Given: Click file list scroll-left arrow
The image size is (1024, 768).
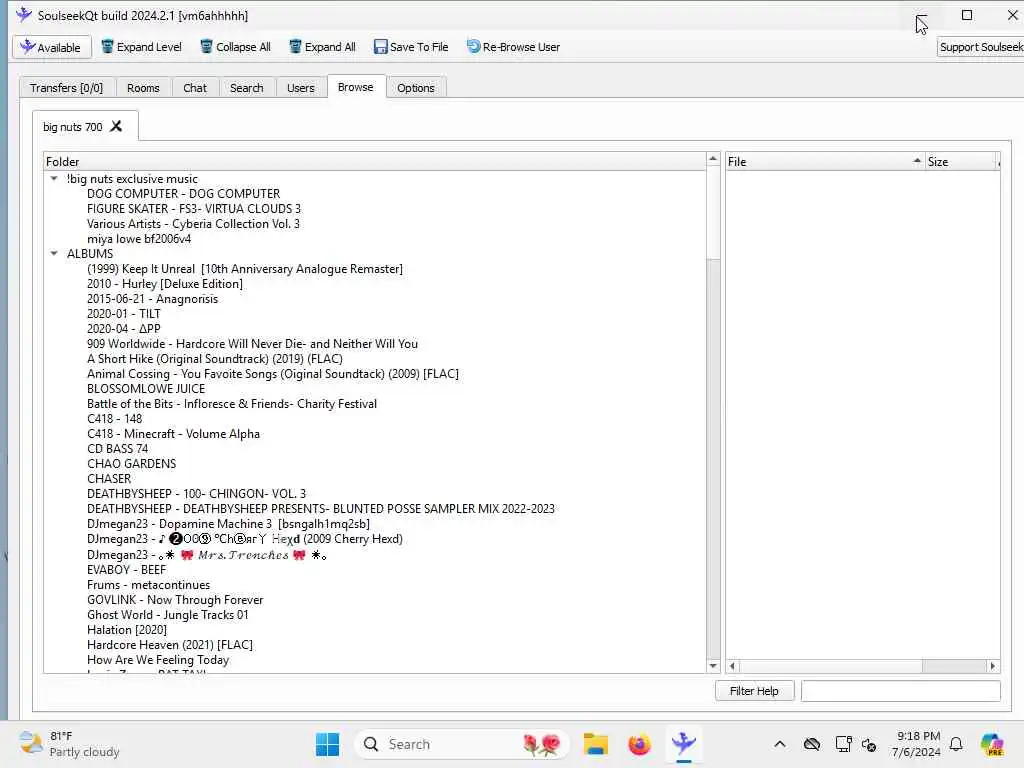Looking at the screenshot, I should [732, 666].
